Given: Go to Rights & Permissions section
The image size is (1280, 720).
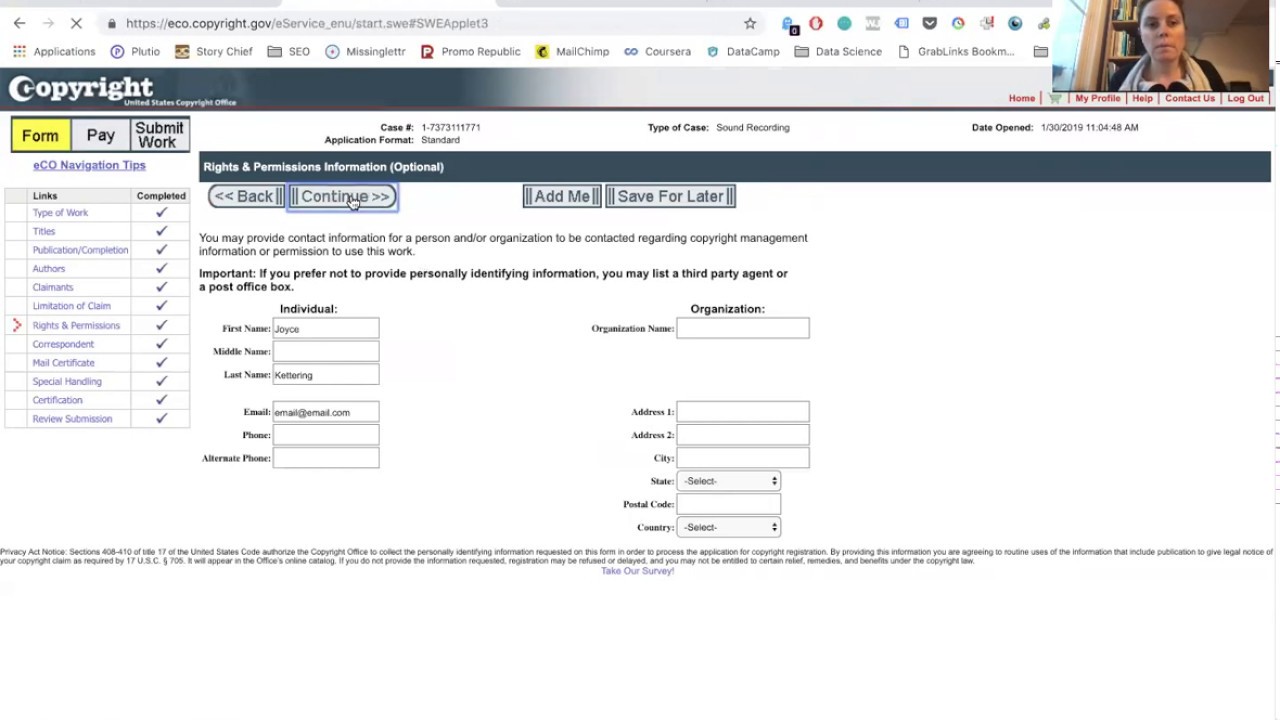Looking at the screenshot, I should [76, 325].
